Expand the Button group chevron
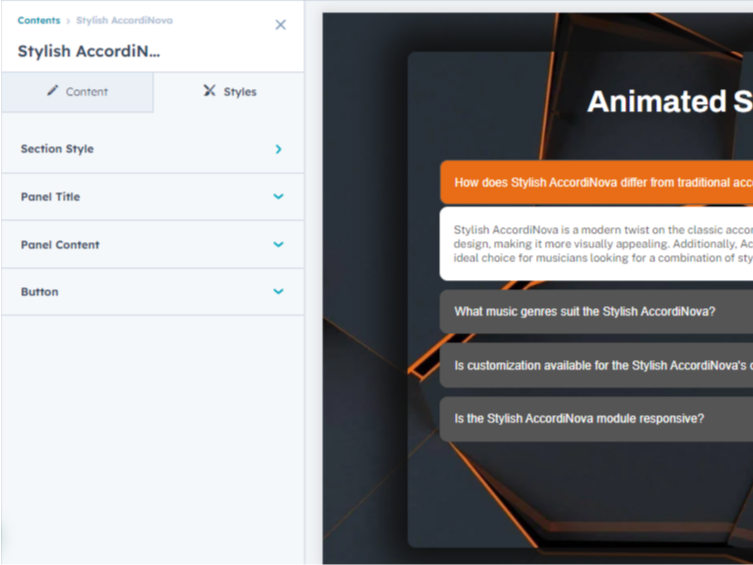The image size is (753, 565). (x=278, y=292)
